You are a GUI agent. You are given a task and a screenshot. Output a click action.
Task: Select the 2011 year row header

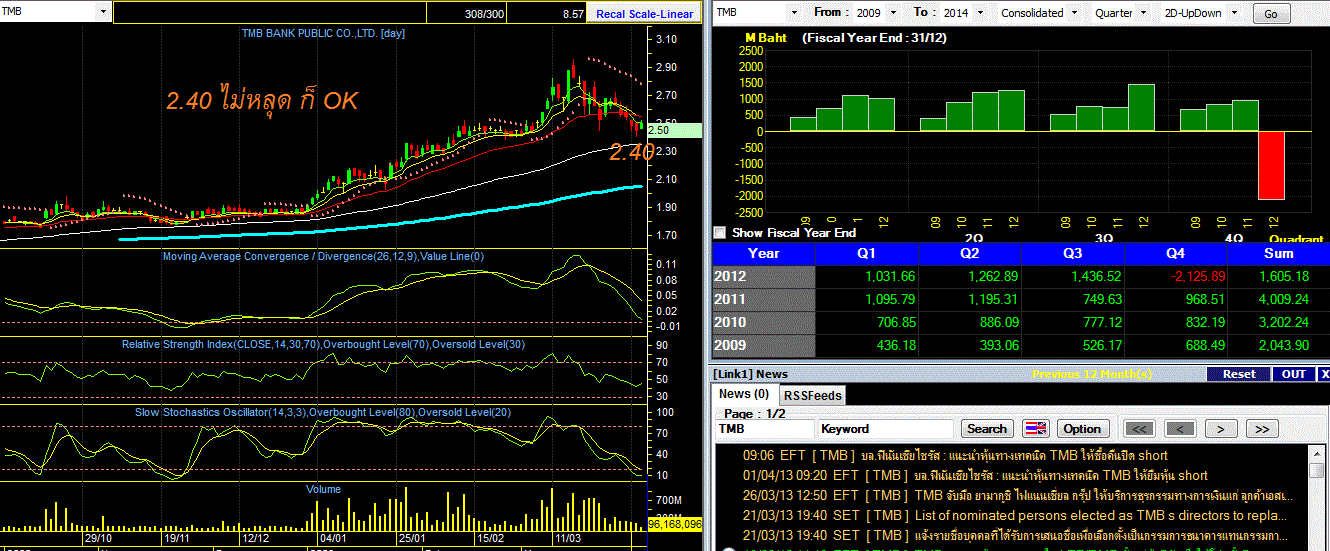[x=763, y=299]
